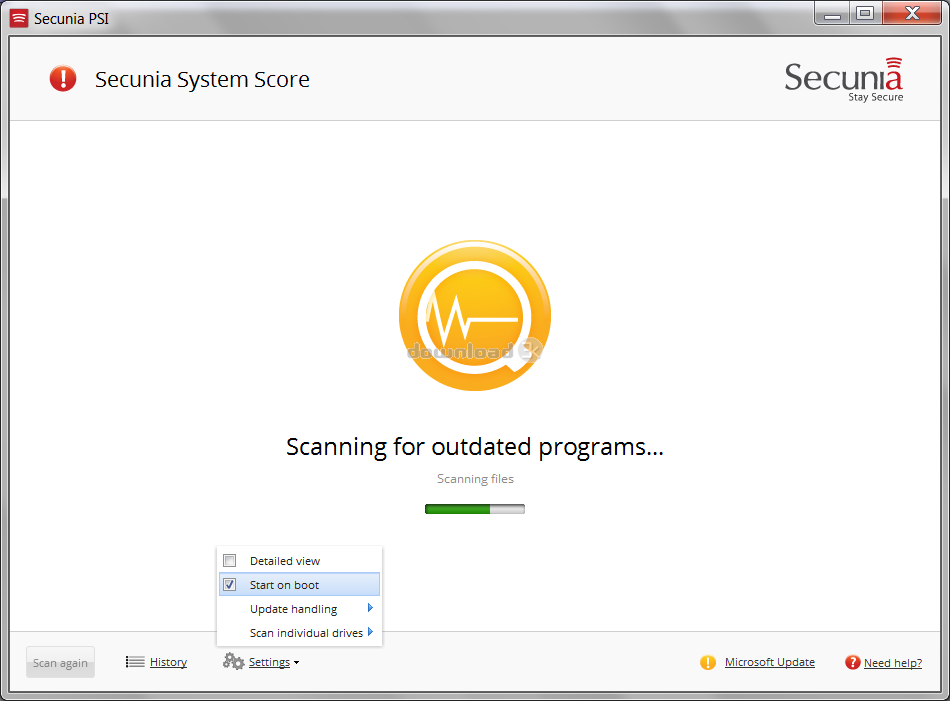Click the red question mark help icon
The width and height of the screenshot is (950, 701).
(852, 662)
